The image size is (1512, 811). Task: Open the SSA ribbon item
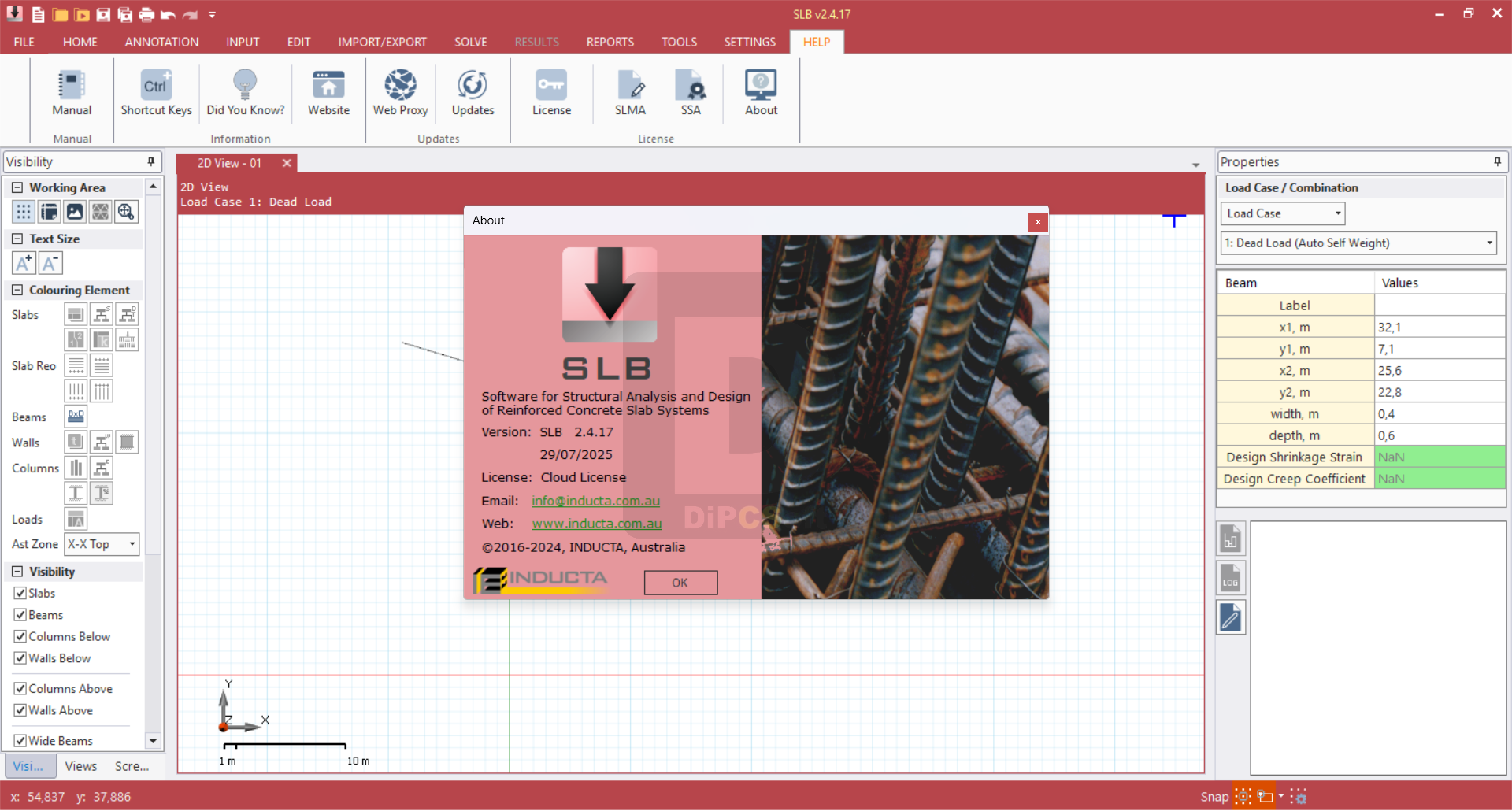click(691, 93)
